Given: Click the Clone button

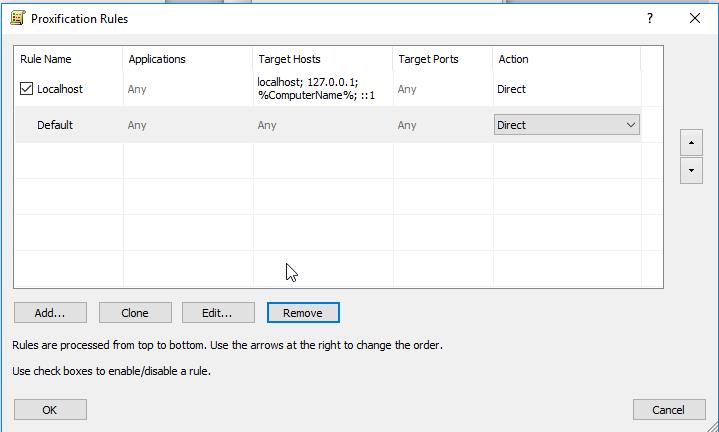Looking at the screenshot, I should coord(135,313).
